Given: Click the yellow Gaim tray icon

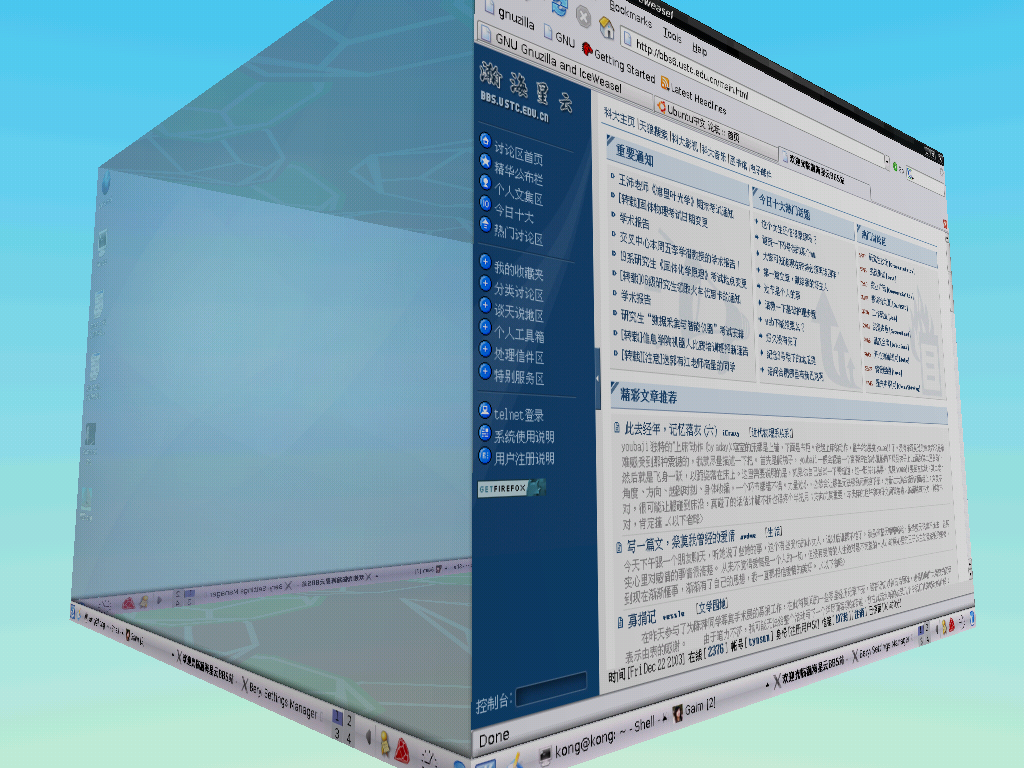Looking at the screenshot, I should [385, 744].
